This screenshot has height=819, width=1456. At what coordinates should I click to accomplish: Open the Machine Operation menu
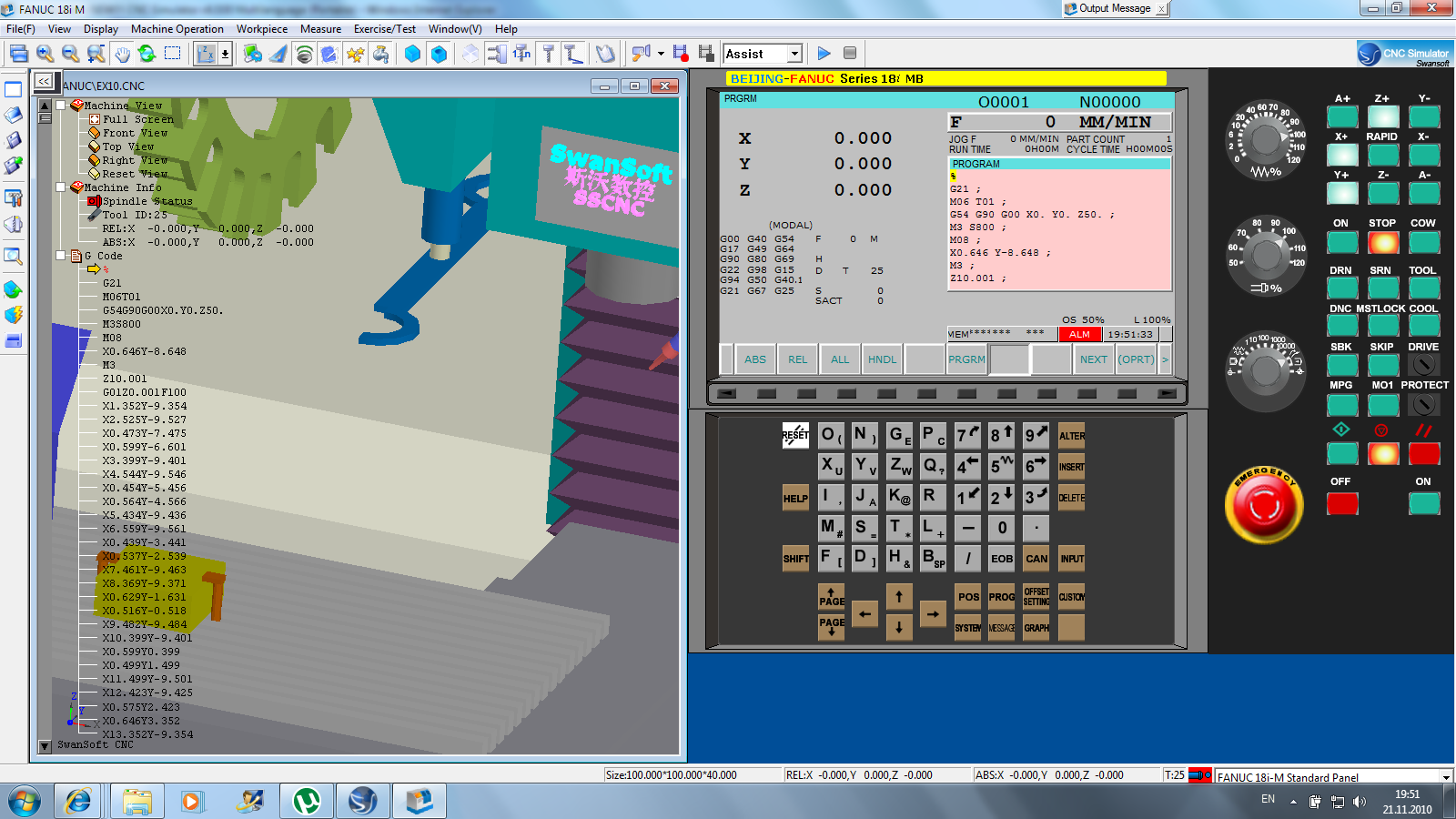coord(177,29)
